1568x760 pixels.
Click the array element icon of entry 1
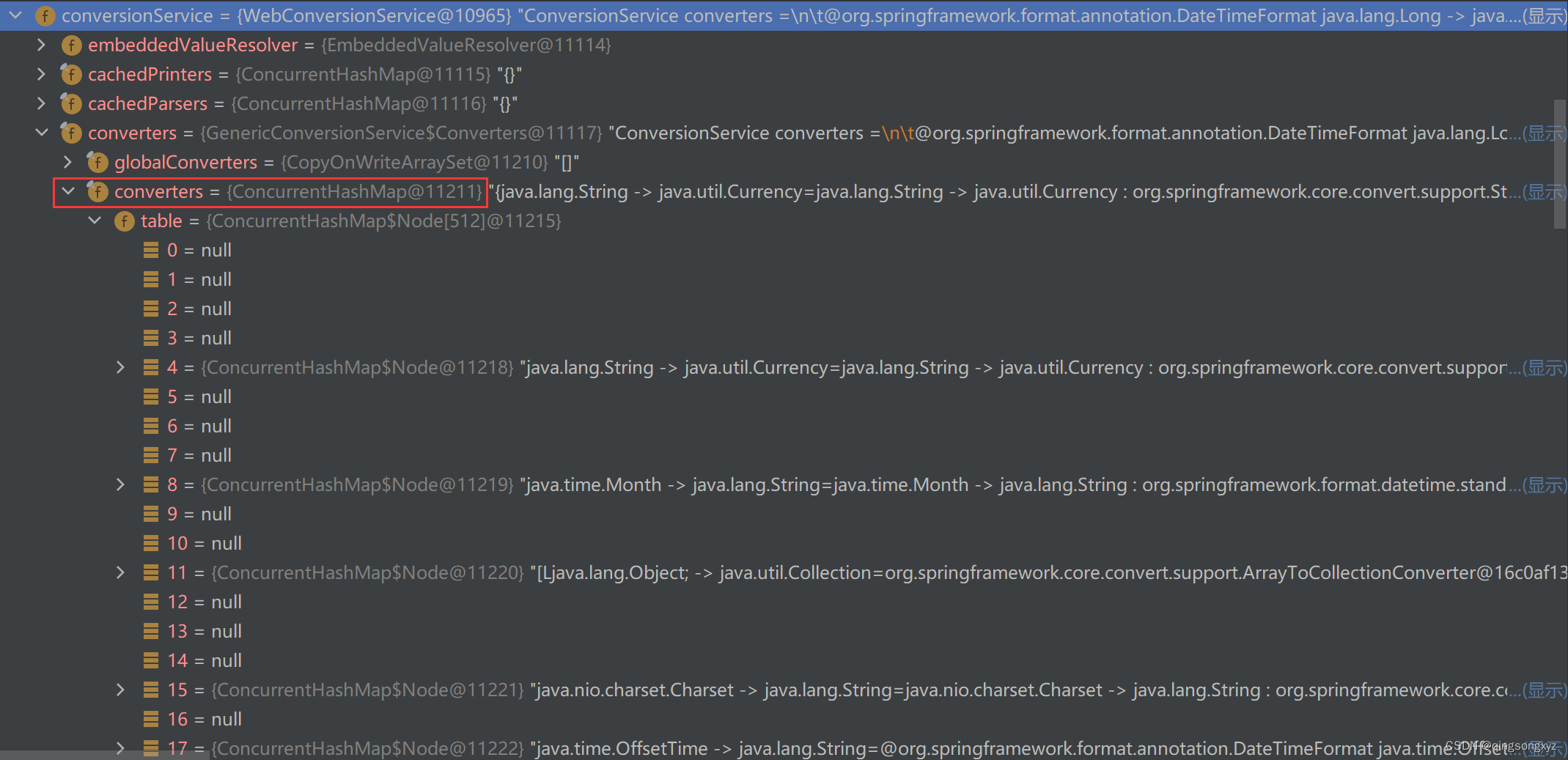point(151,279)
